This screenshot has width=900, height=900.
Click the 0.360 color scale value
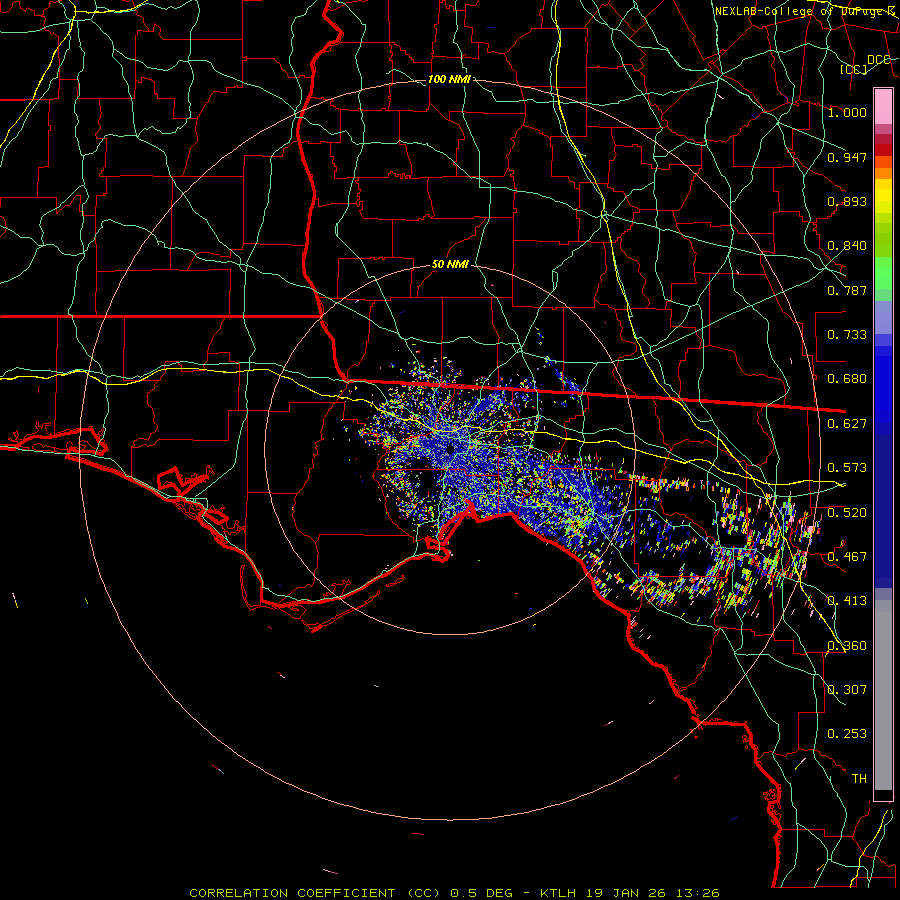847,645
